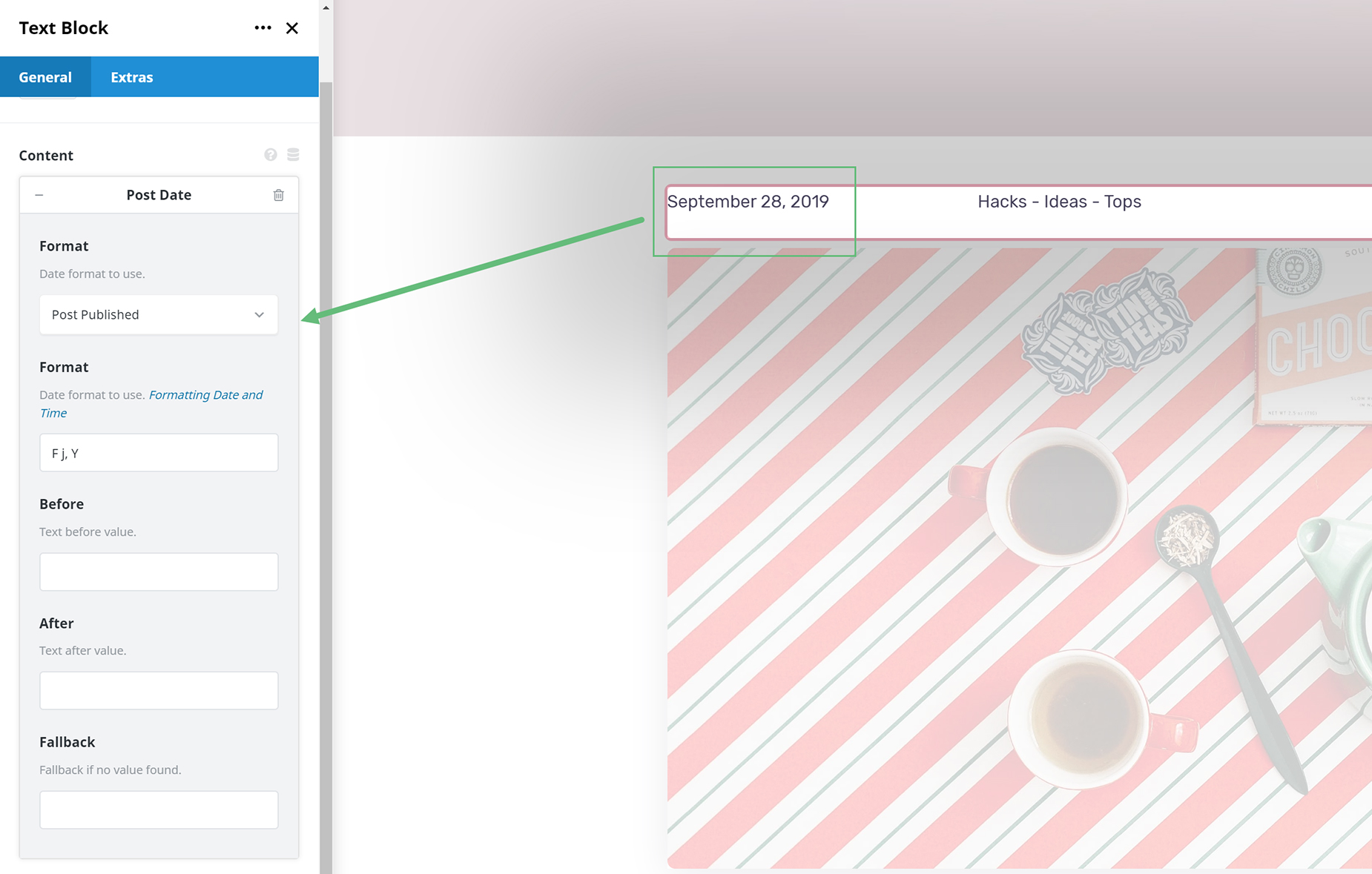Click the Content section label
This screenshot has width=1372, height=874.
46,155
